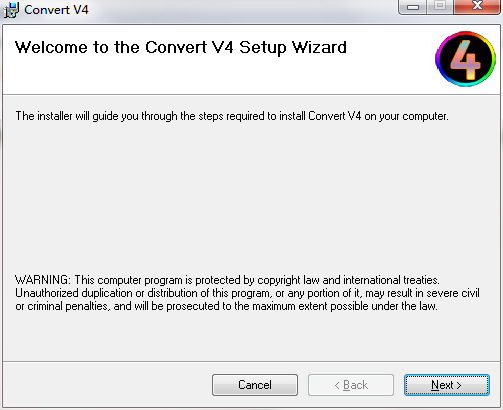Click the number 4 inside logo
The image size is (503, 410).
click(x=465, y=60)
